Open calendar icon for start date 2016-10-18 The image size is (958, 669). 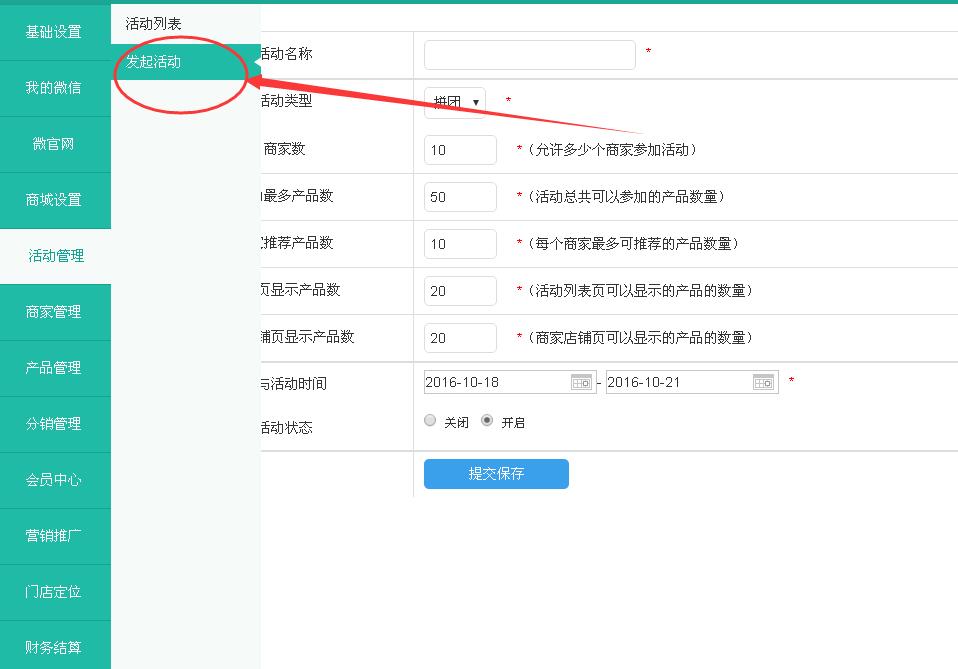(x=581, y=382)
